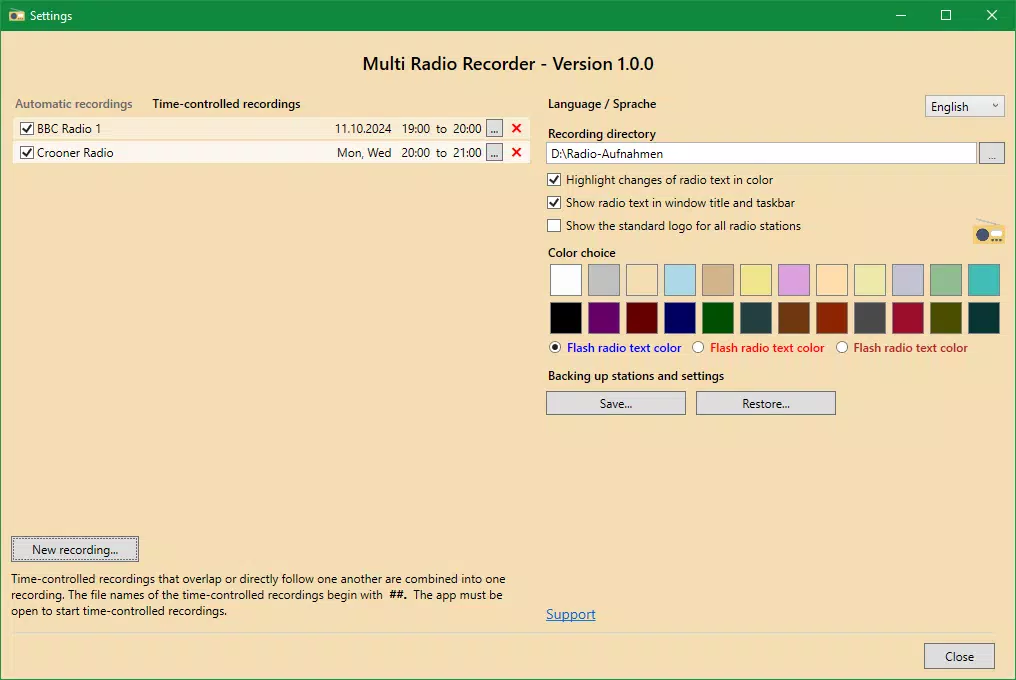Viewport: 1016px width, 680px height.
Task: Toggle show radio text in window title
Action: 554,203
